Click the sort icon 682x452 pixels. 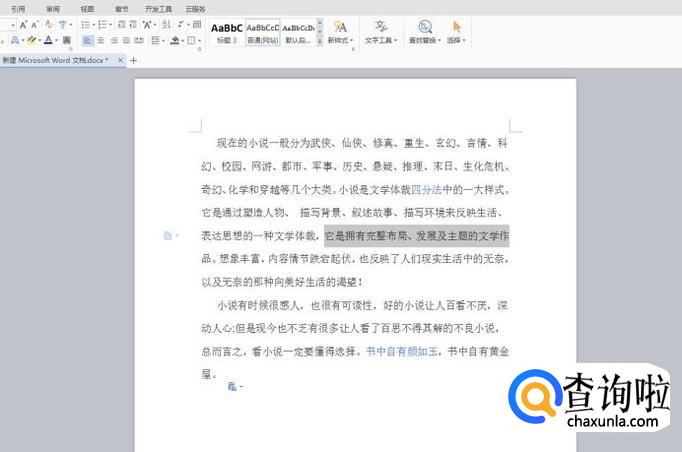point(166,25)
